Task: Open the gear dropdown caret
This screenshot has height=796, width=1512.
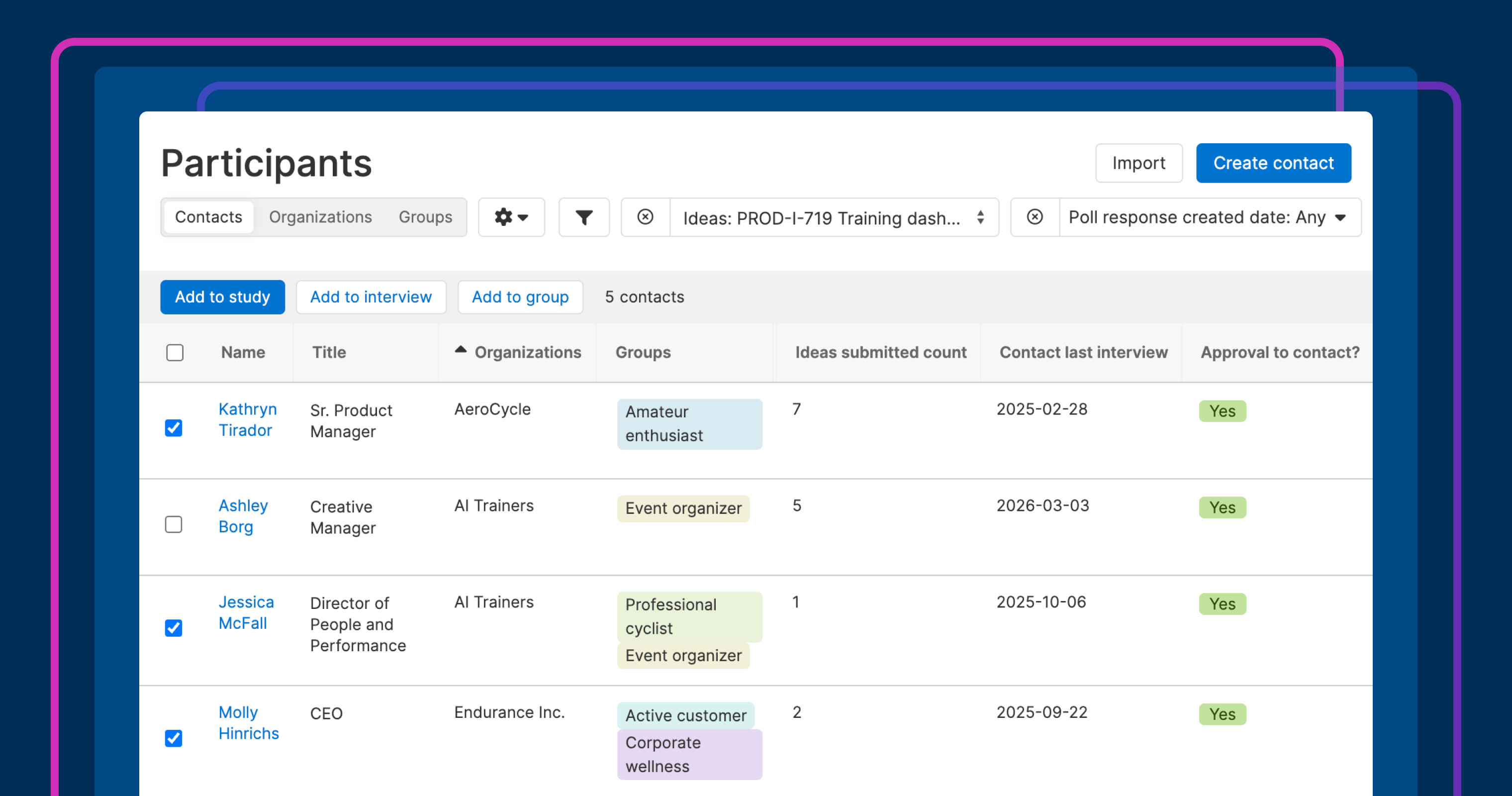Action: (523, 218)
